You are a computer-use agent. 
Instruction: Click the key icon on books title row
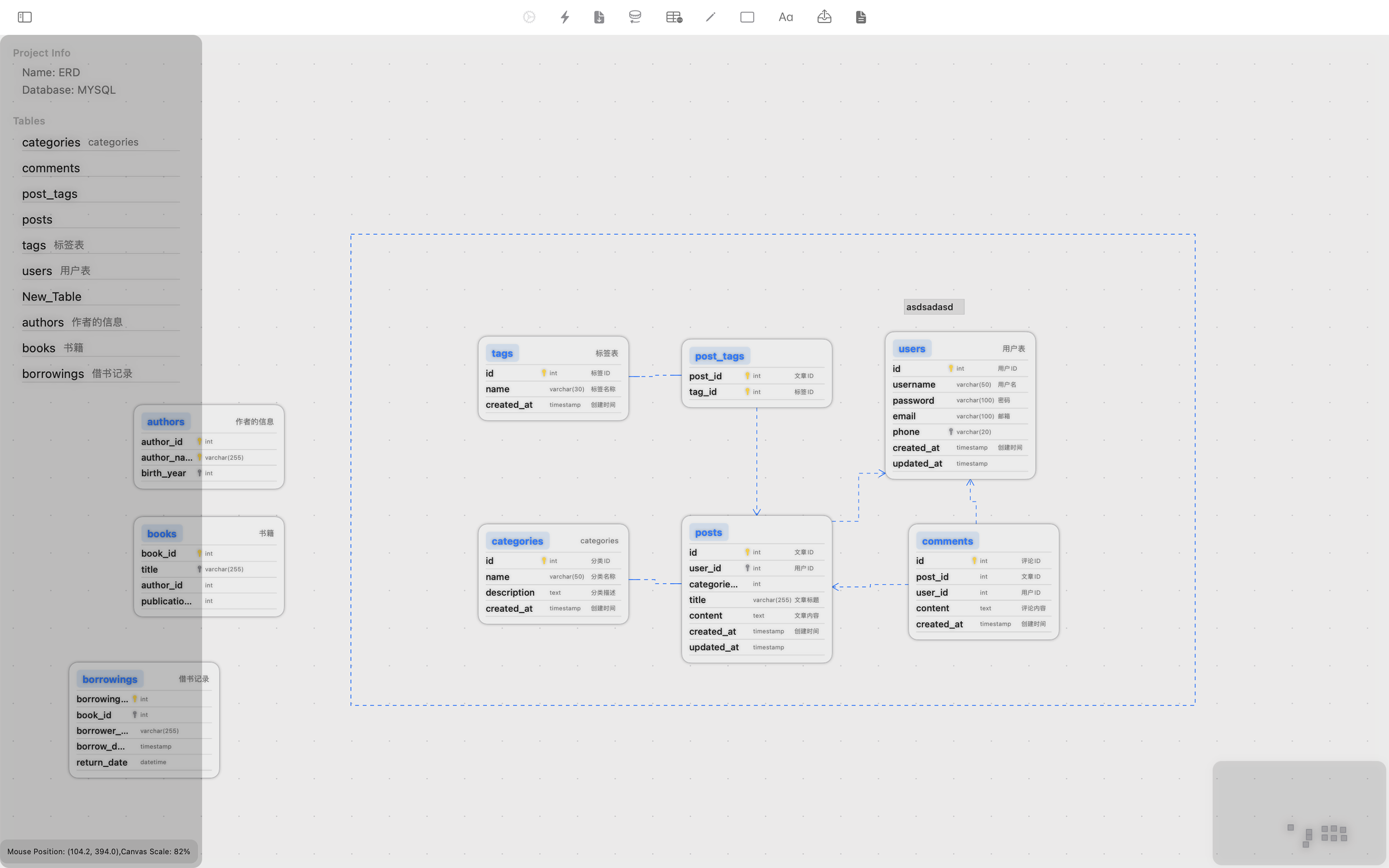(x=199, y=569)
